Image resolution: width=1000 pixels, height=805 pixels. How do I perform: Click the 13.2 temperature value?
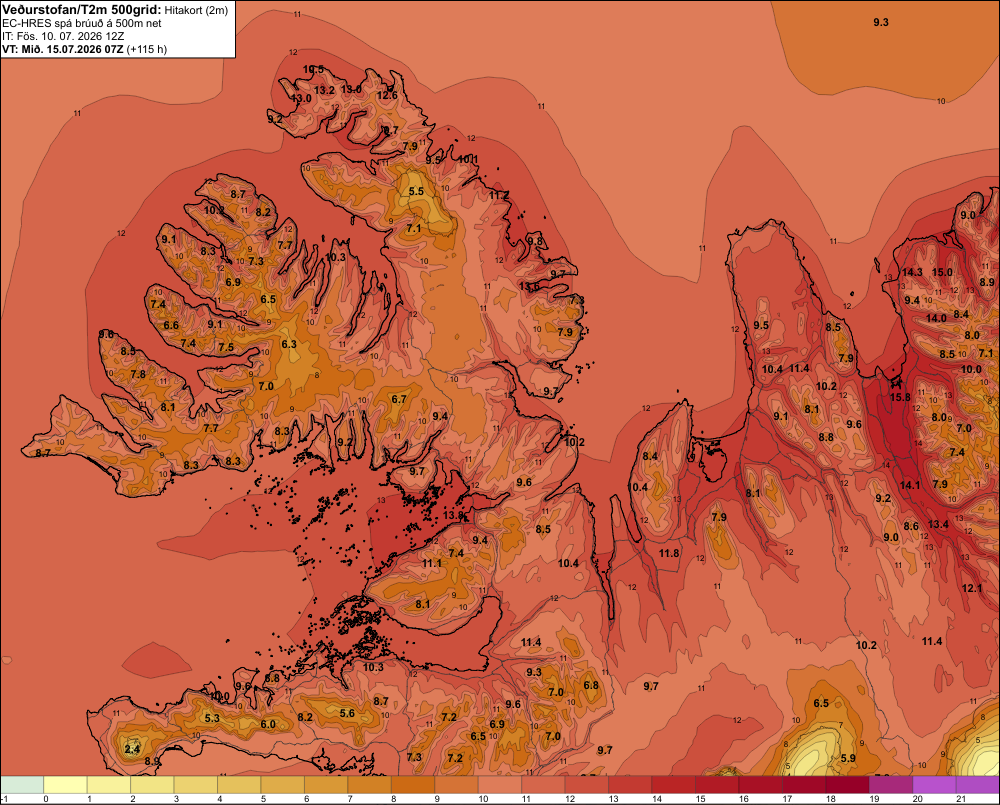[x=324, y=90]
